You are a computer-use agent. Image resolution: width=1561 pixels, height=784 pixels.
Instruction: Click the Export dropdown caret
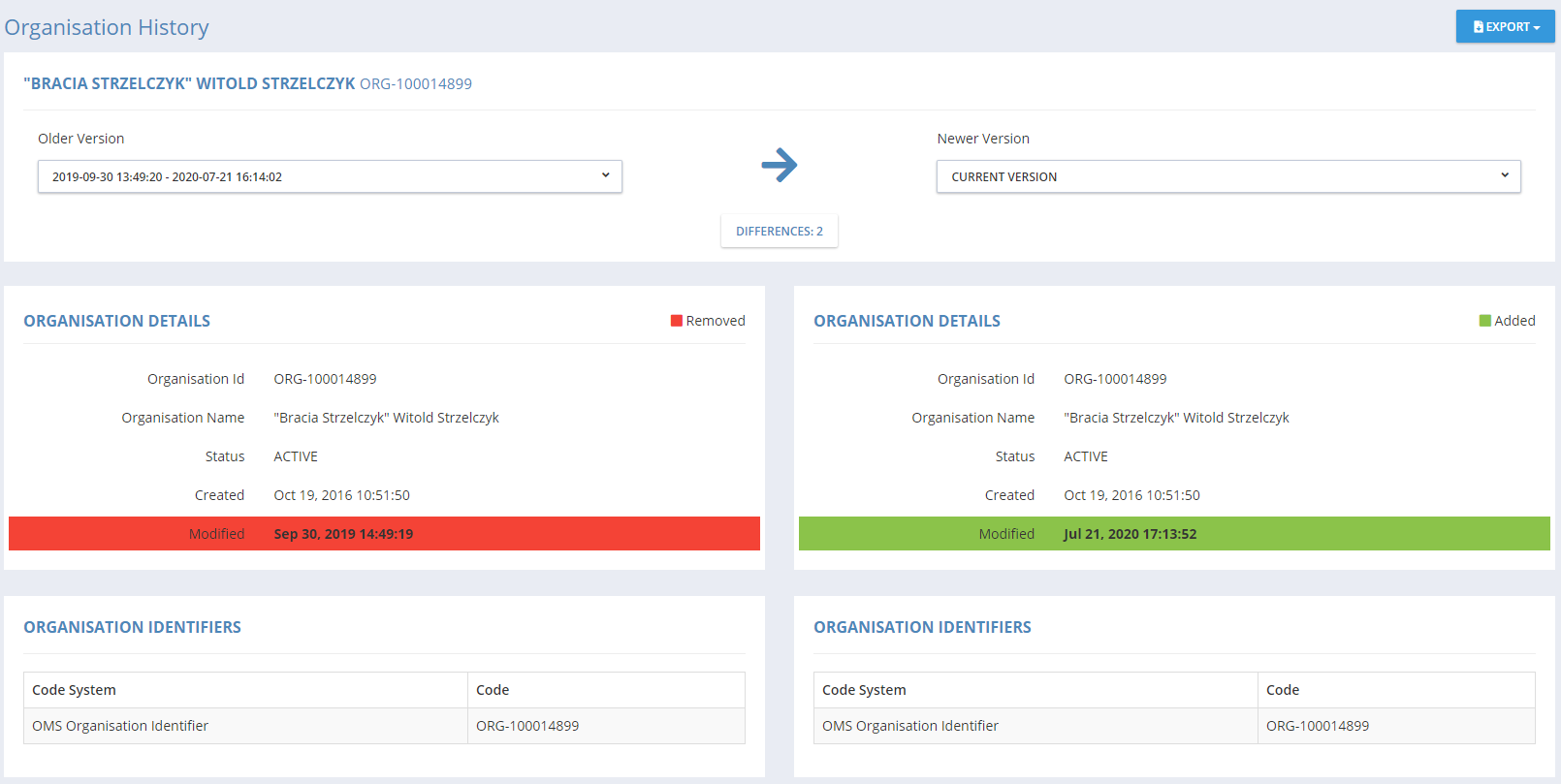click(x=1537, y=28)
